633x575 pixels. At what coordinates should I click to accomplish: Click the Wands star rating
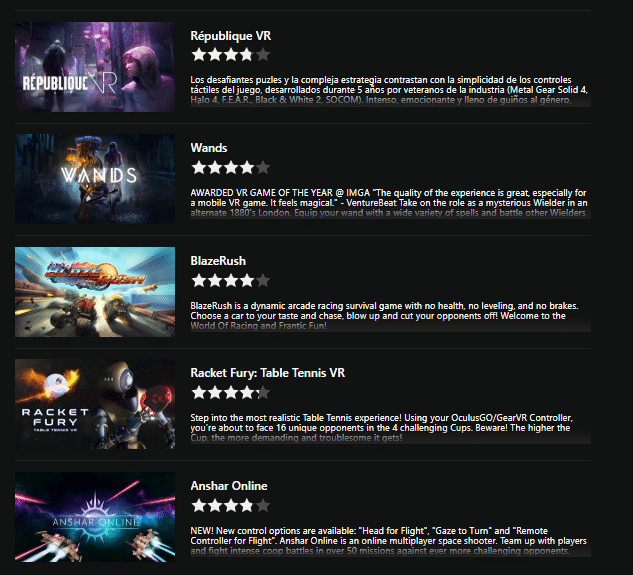click(231, 167)
